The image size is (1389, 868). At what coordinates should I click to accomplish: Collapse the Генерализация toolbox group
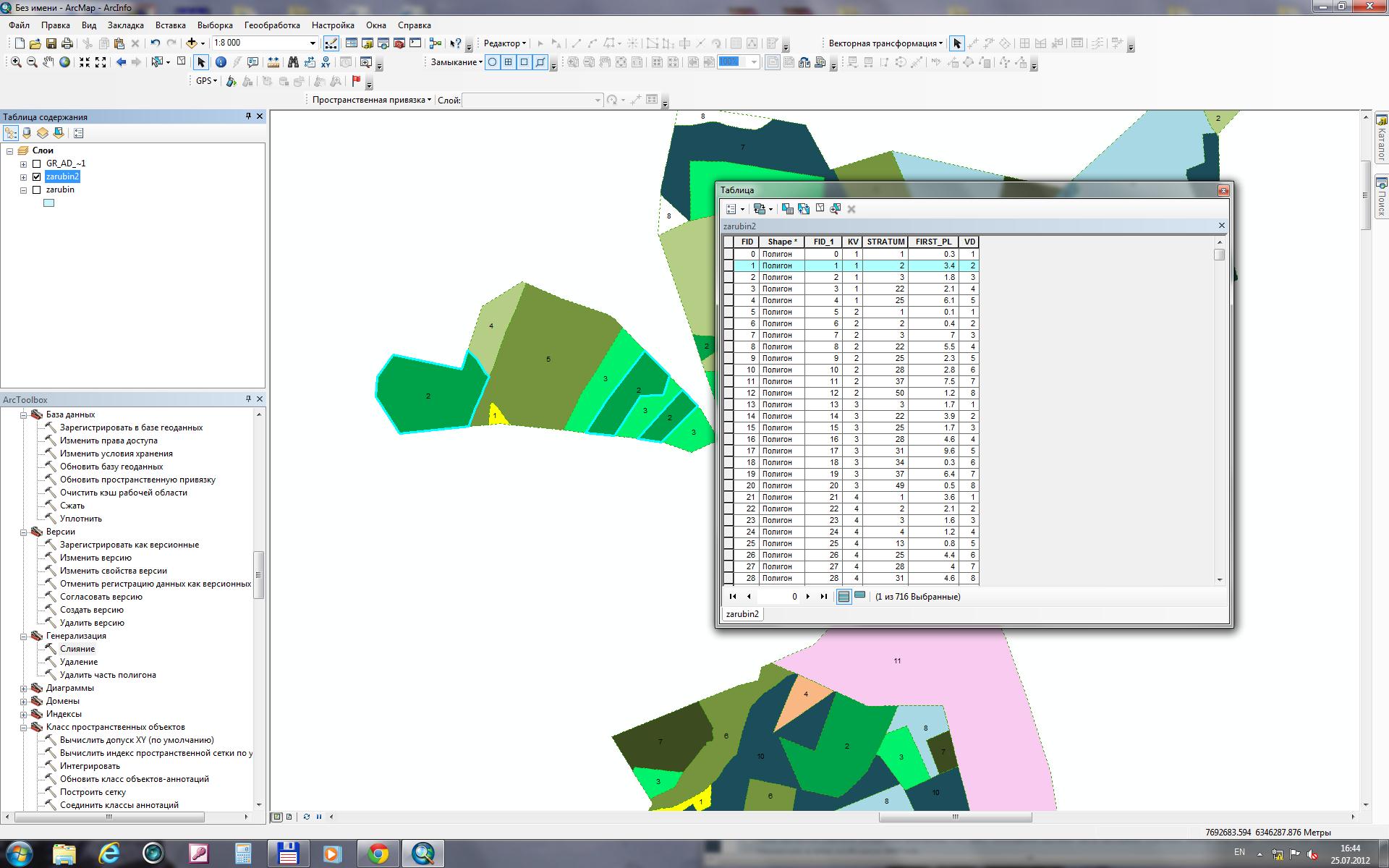[23, 636]
